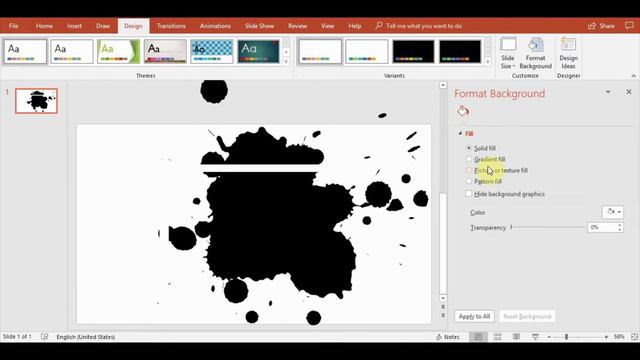Select the dark teal theme thumbnail

(x=258, y=51)
